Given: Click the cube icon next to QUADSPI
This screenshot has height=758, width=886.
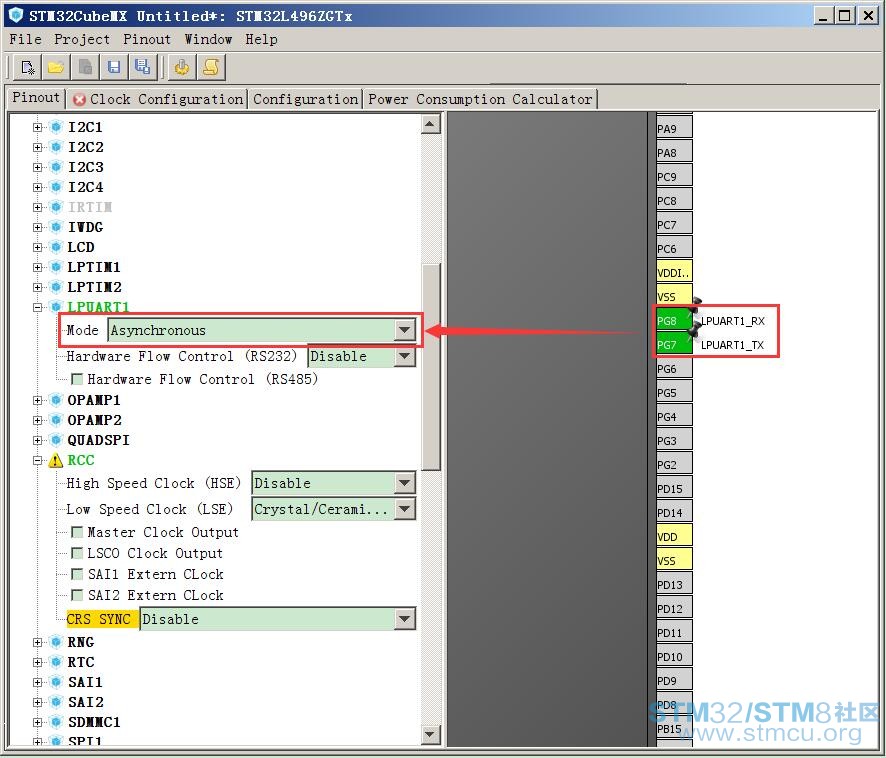Looking at the screenshot, I should [x=56, y=440].
